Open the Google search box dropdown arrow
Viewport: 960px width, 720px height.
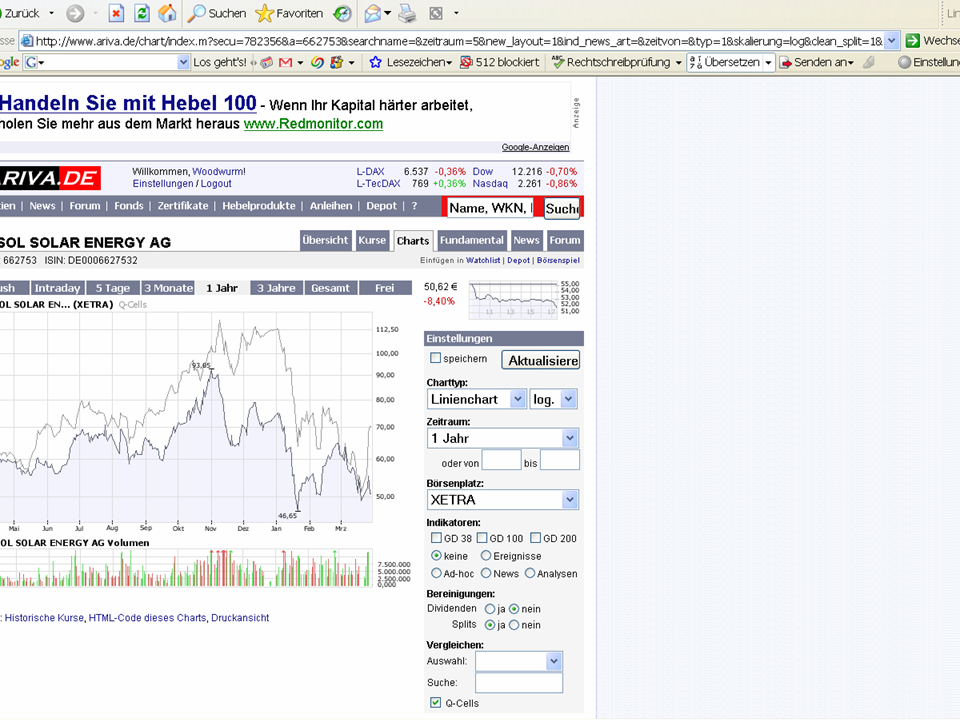tap(183, 62)
